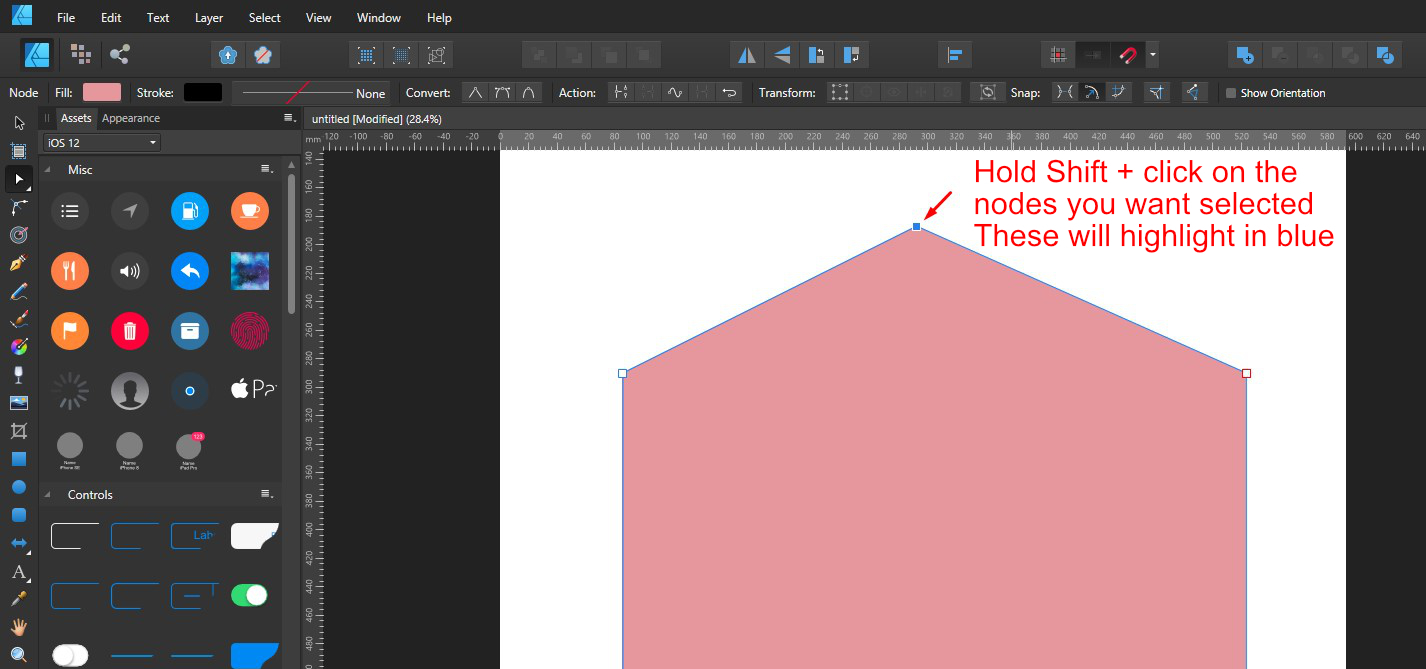The width and height of the screenshot is (1426, 669).
Task: Switch to Pixel Persona
Action: point(81,54)
